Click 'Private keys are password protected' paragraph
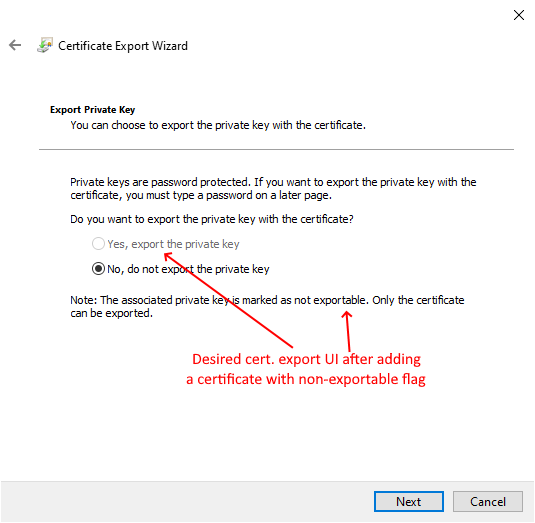The width and height of the screenshot is (535, 523). [x=273, y=189]
